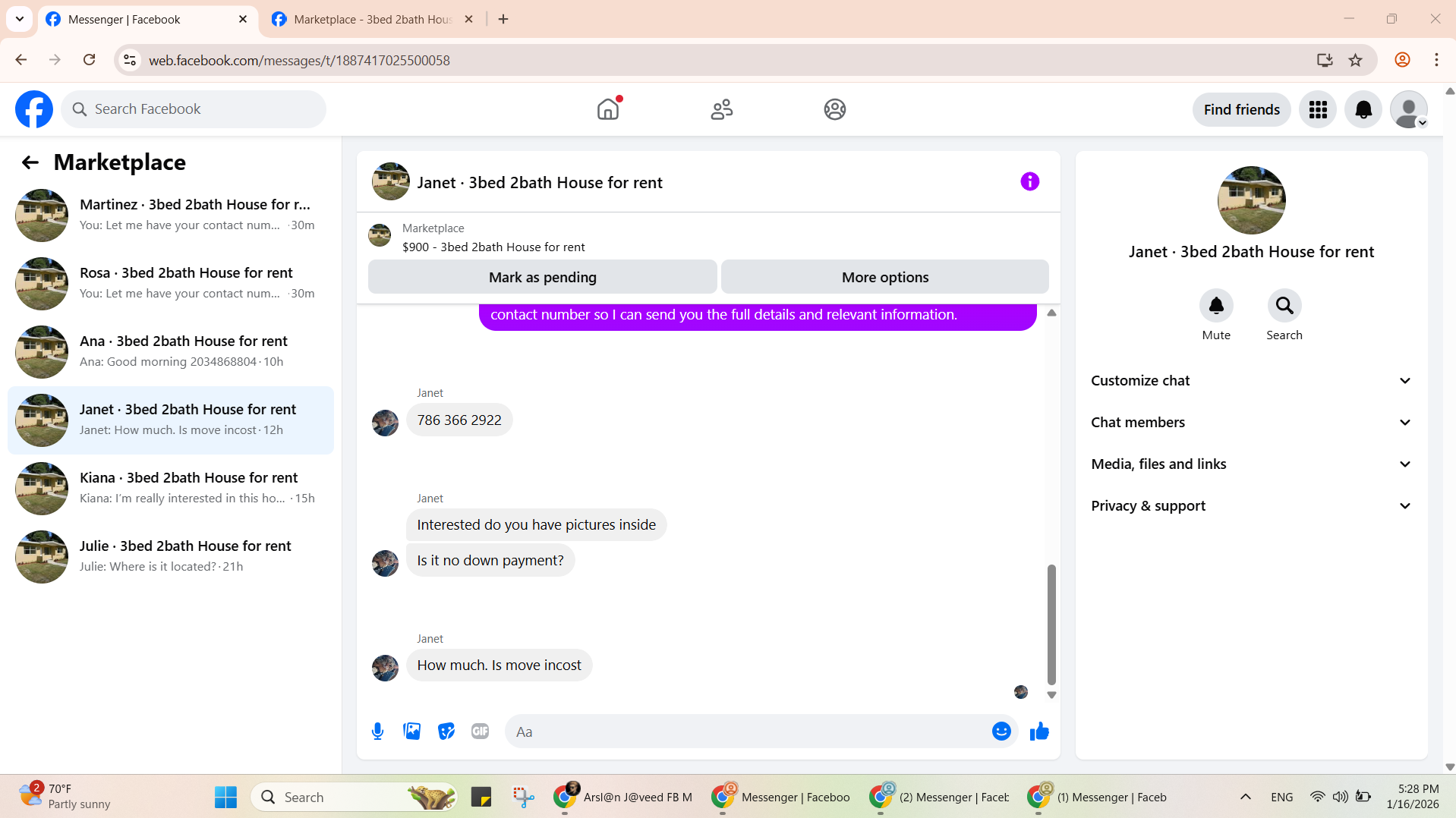Send a thumbs-up like
The image size is (1456, 818).
point(1039,731)
